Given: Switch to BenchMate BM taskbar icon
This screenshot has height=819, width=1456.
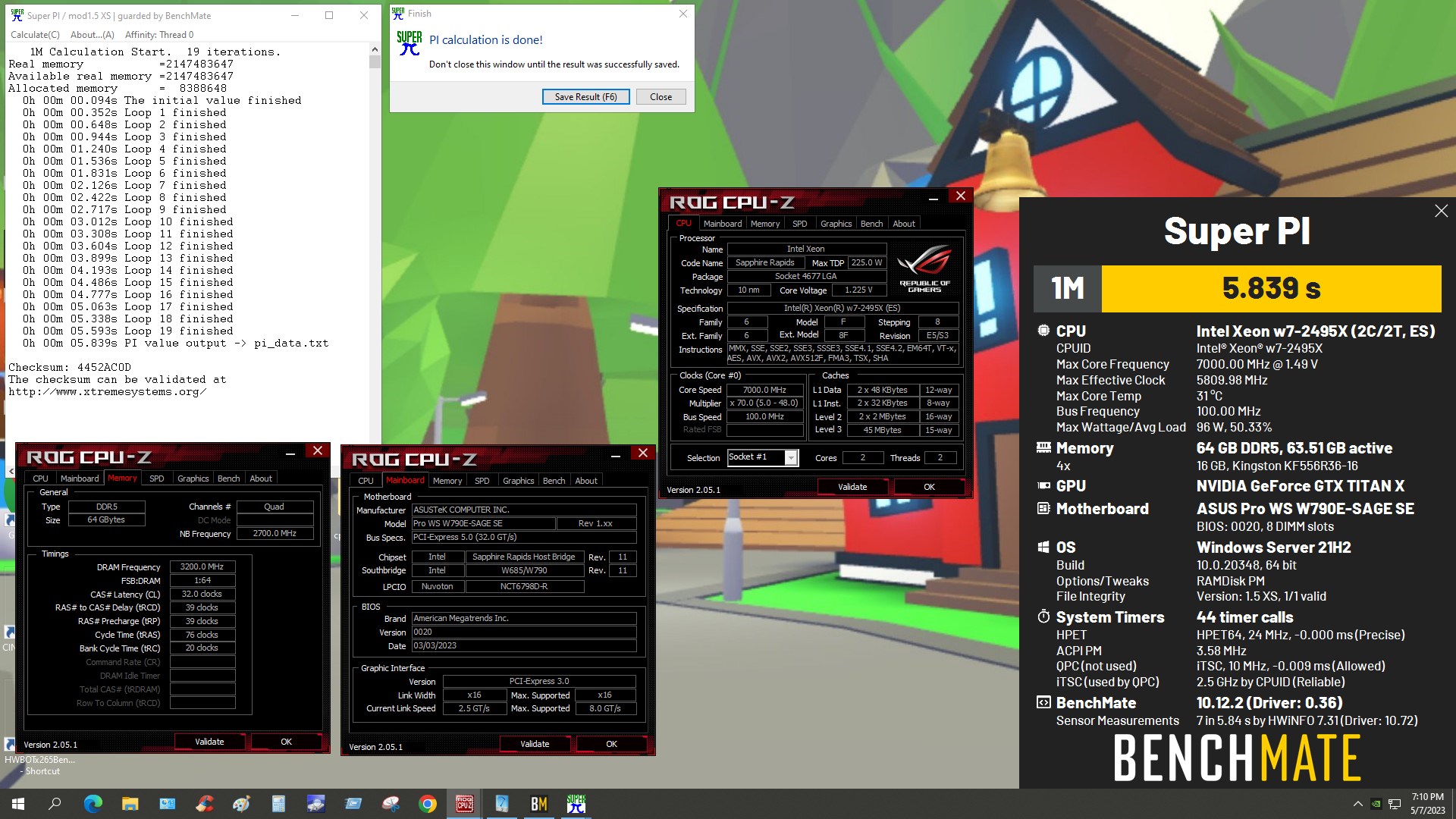Looking at the screenshot, I should click(538, 804).
